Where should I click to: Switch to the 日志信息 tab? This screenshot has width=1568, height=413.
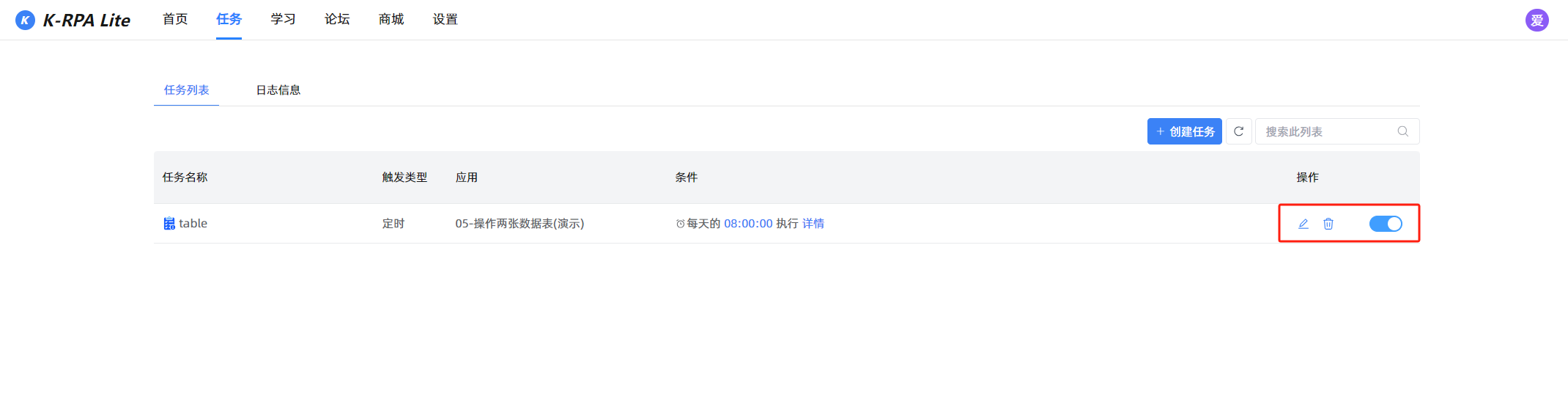pyautogui.click(x=278, y=89)
